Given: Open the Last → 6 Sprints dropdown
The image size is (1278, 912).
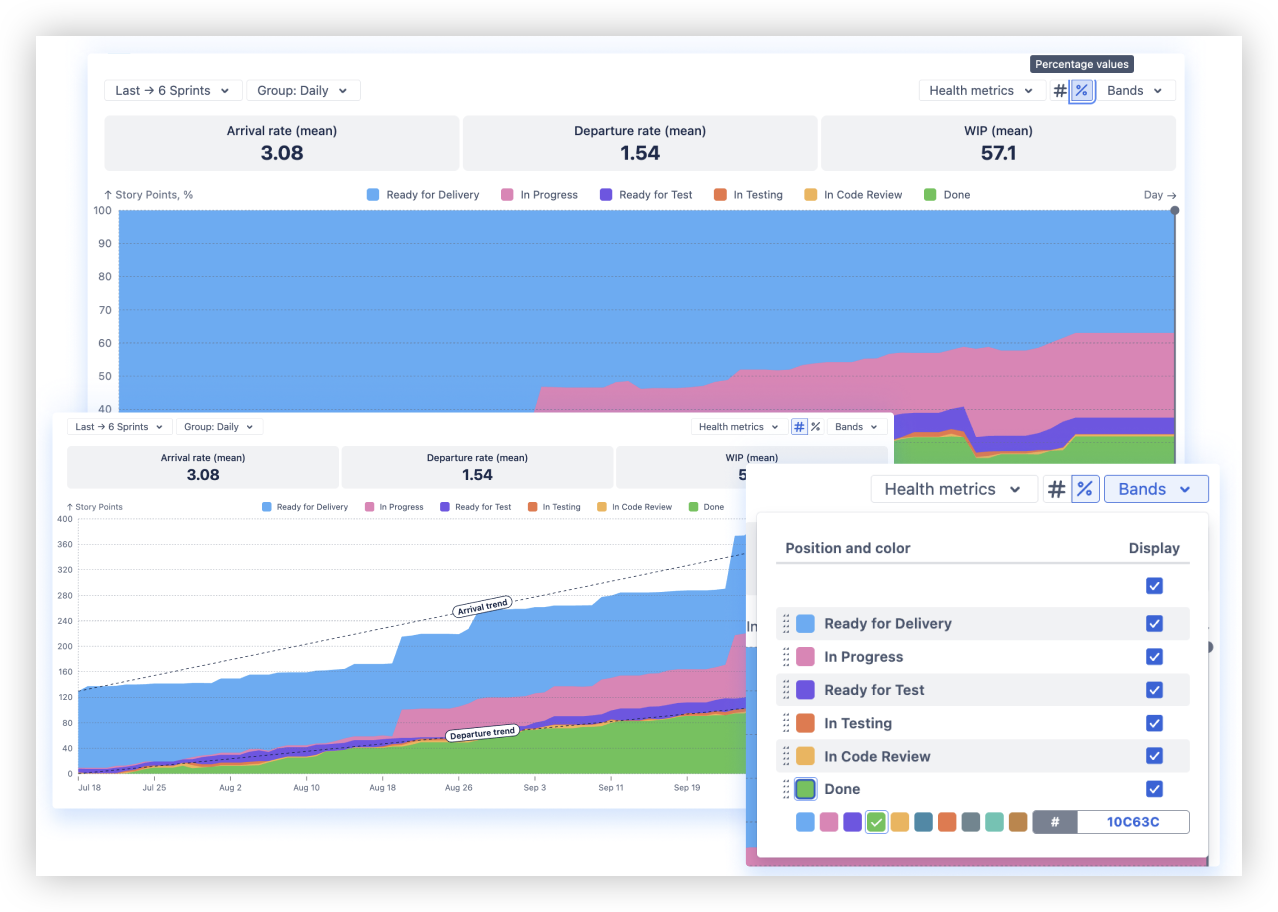Looking at the screenshot, I should coord(172,90).
